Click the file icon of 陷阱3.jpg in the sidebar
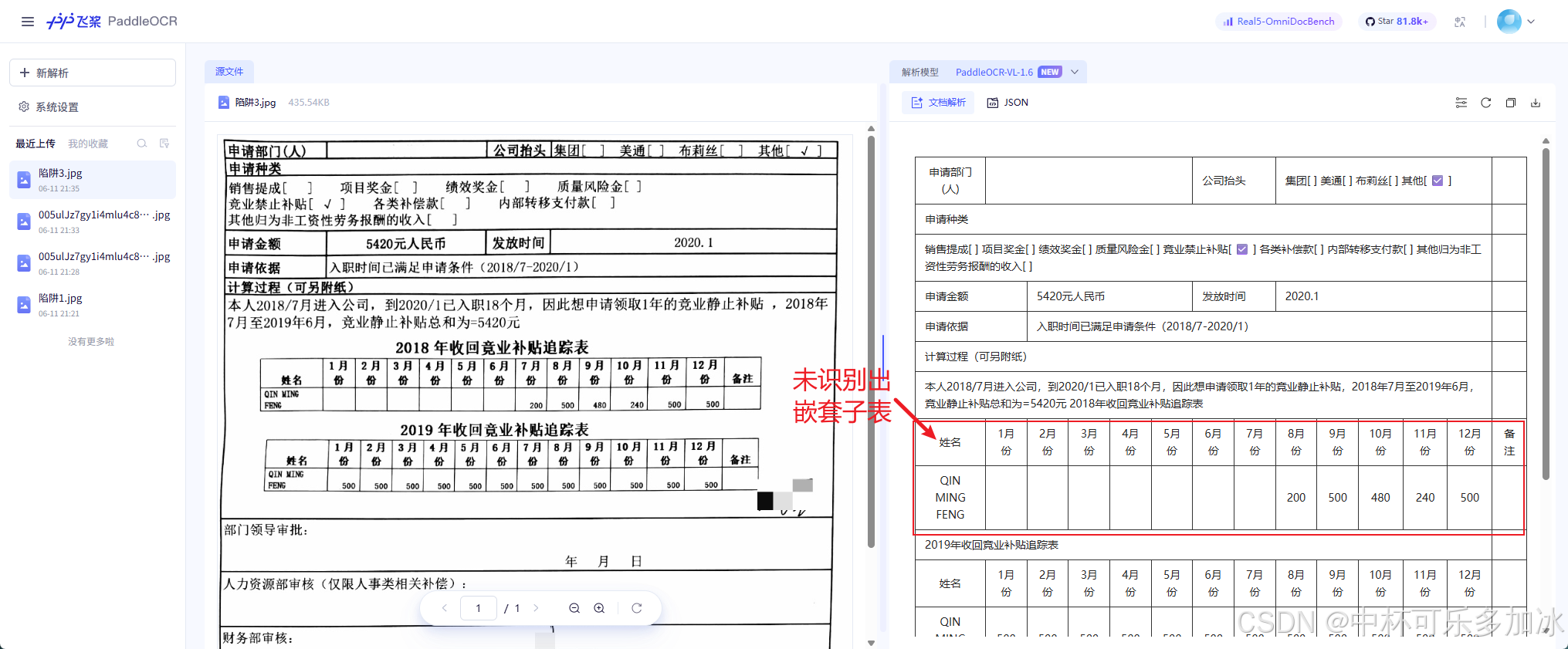The image size is (1568, 649). pos(24,180)
